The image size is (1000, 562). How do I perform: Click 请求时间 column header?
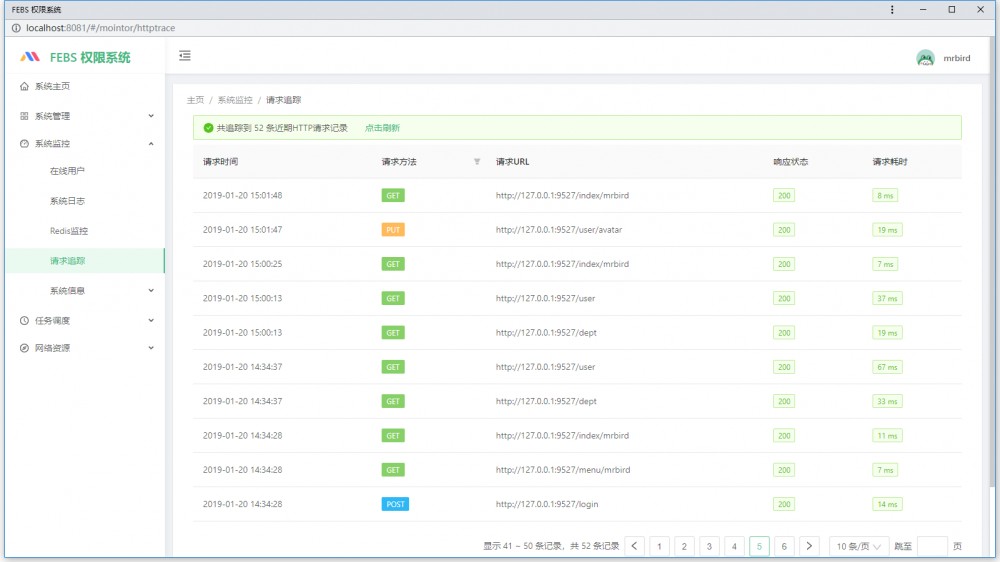(x=221, y=161)
